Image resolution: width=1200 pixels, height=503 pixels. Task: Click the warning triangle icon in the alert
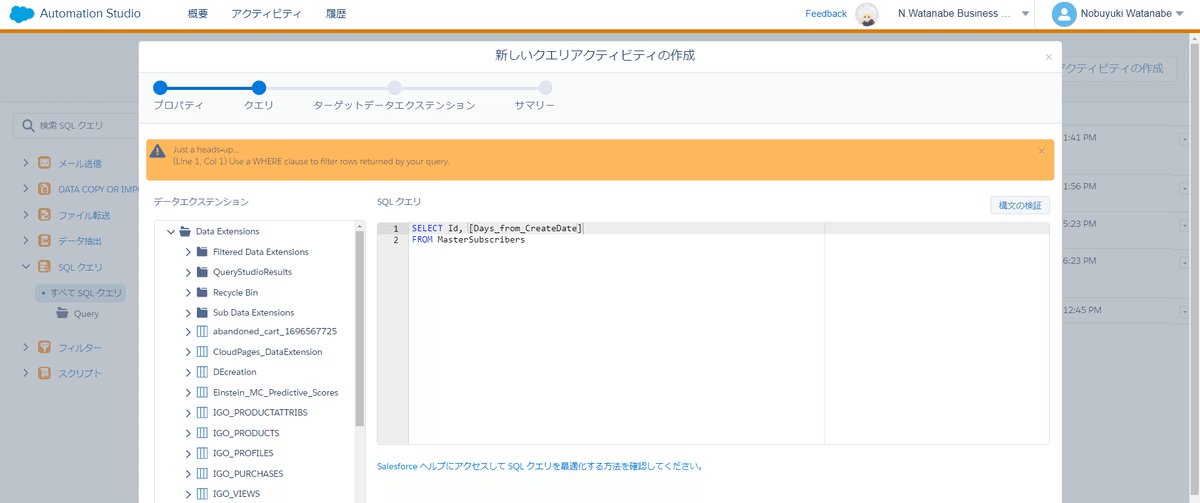[x=158, y=152]
